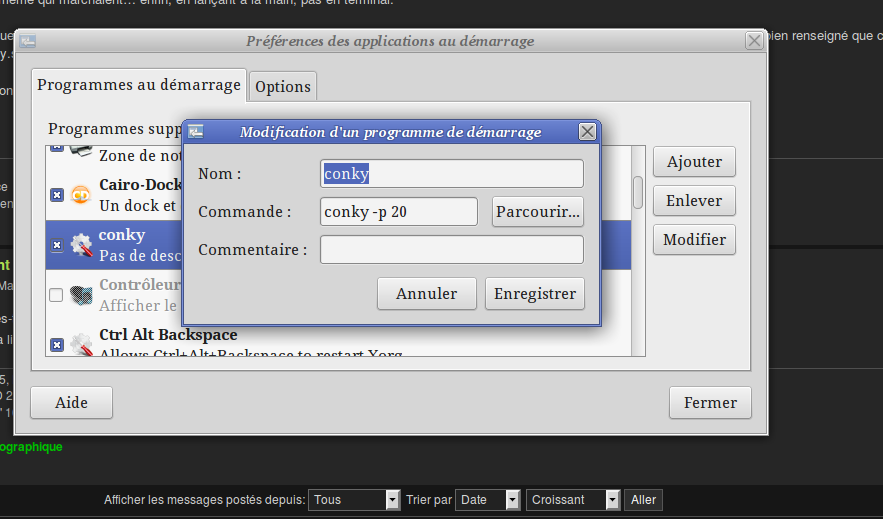Click window menu icon of Modification dialog

tap(195, 132)
